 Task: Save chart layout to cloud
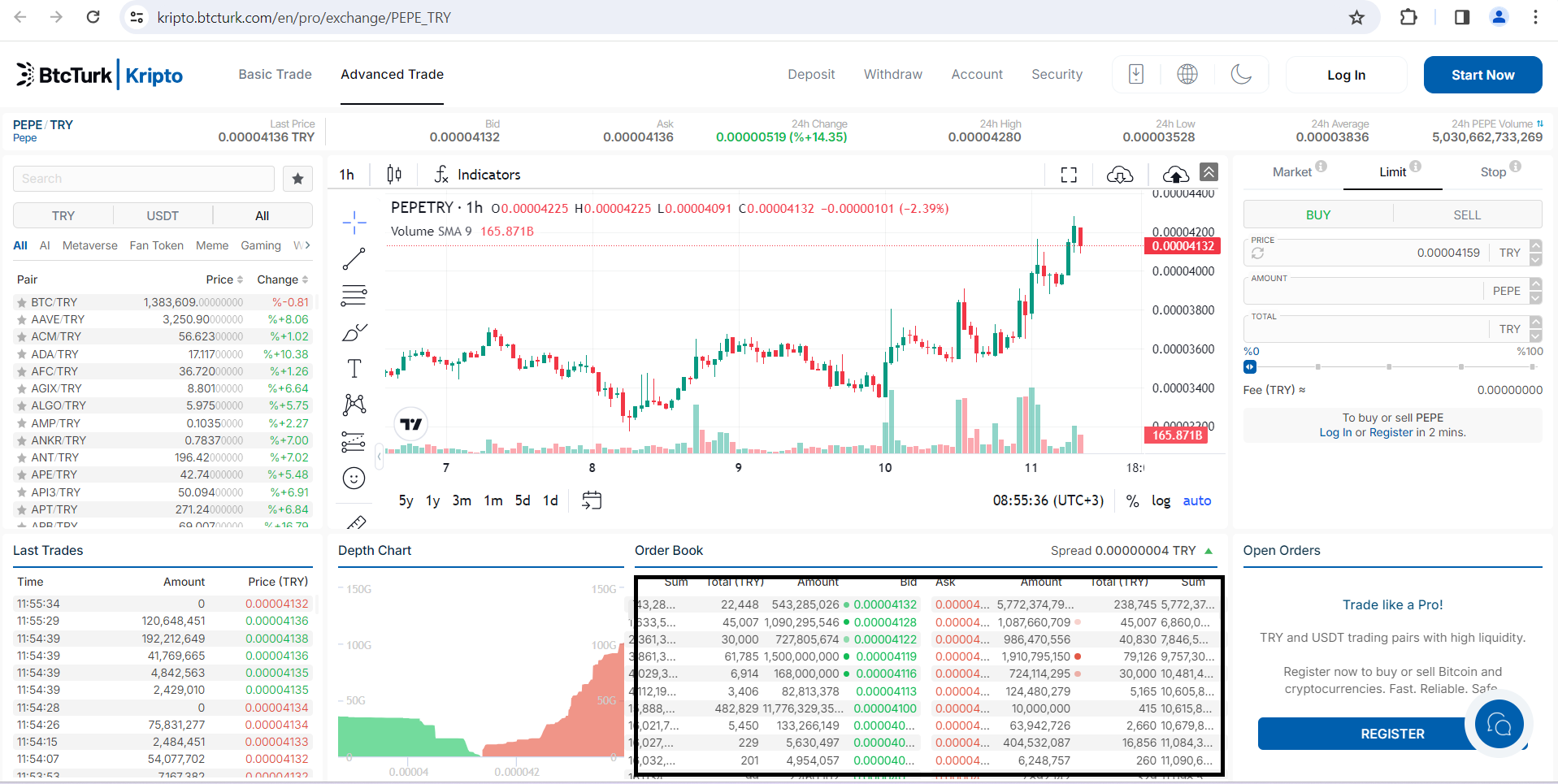pyautogui.click(x=1175, y=175)
